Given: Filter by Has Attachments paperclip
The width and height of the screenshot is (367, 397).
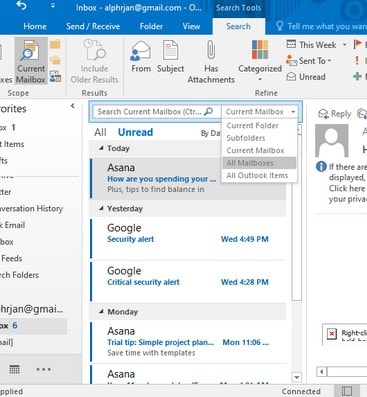Looking at the screenshot, I should click(211, 61).
